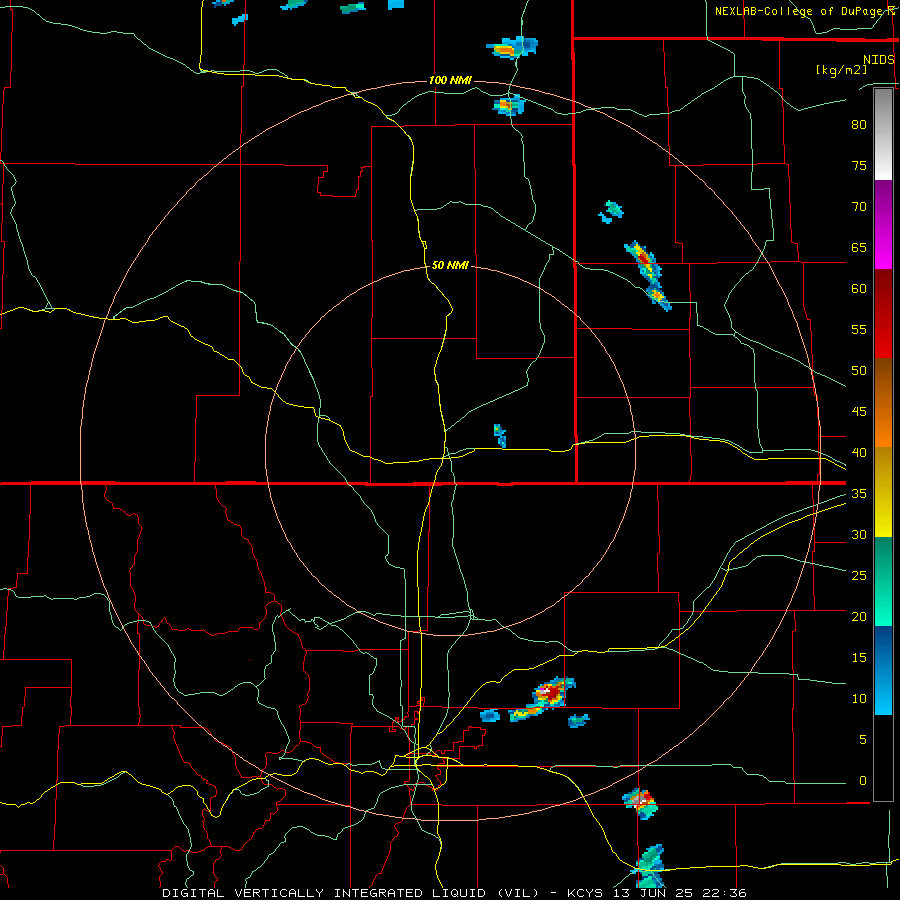Click the 40 value on the color scale
Viewport: 900px width, 900px height.
click(859, 452)
